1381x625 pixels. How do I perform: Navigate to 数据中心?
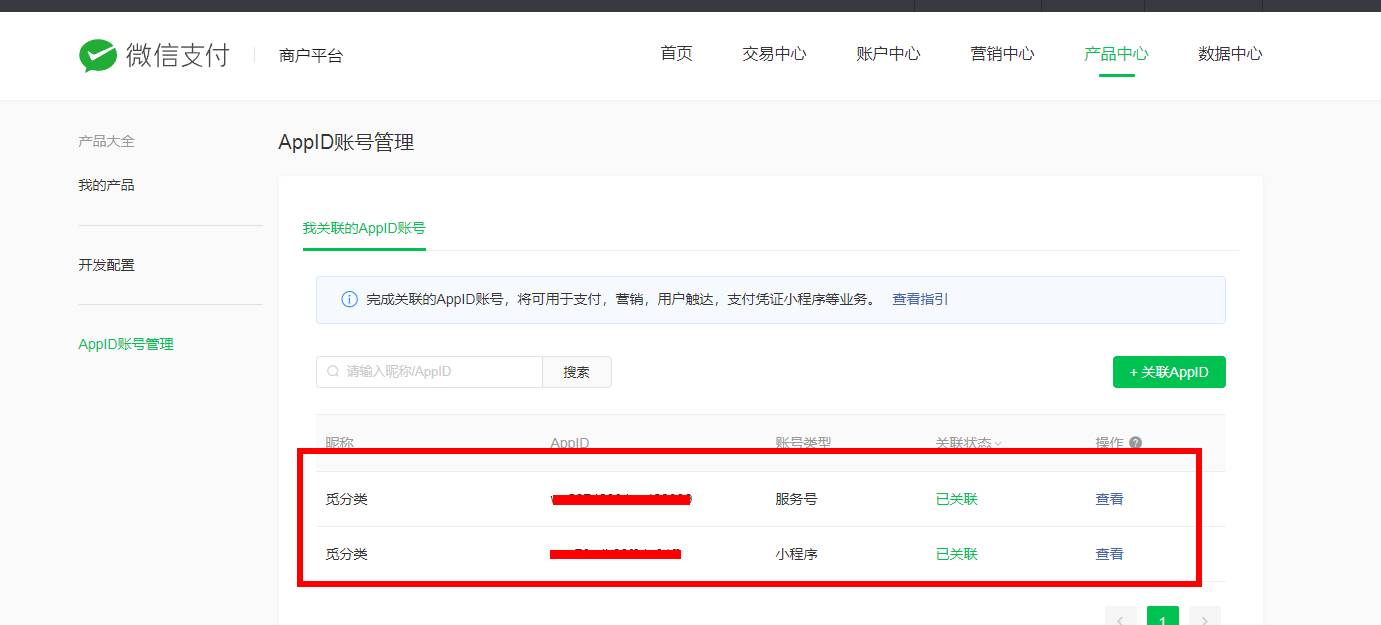click(x=1230, y=54)
